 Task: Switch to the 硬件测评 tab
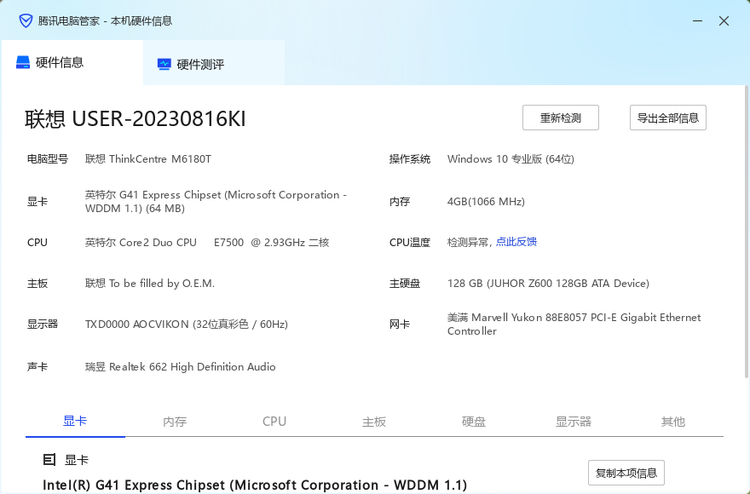pyautogui.click(x=200, y=65)
